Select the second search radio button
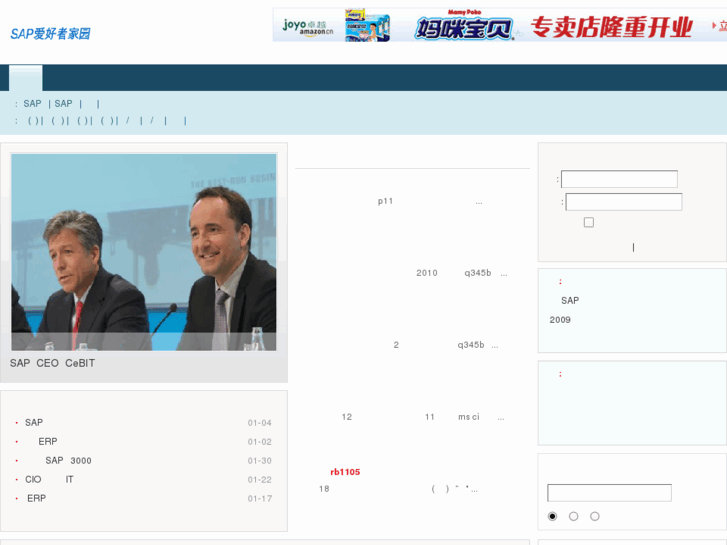The image size is (727, 545). coord(574,516)
